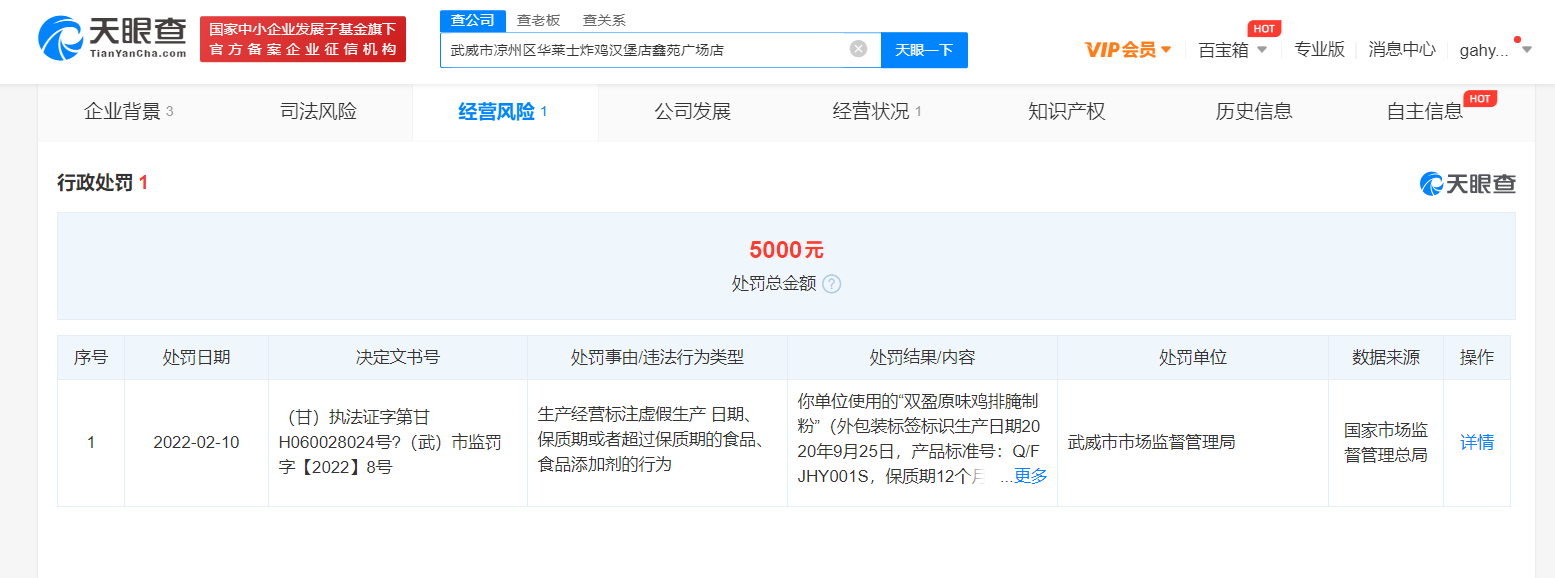Click the 天眼查 watermark logo on right

pyautogui.click(x=1468, y=183)
